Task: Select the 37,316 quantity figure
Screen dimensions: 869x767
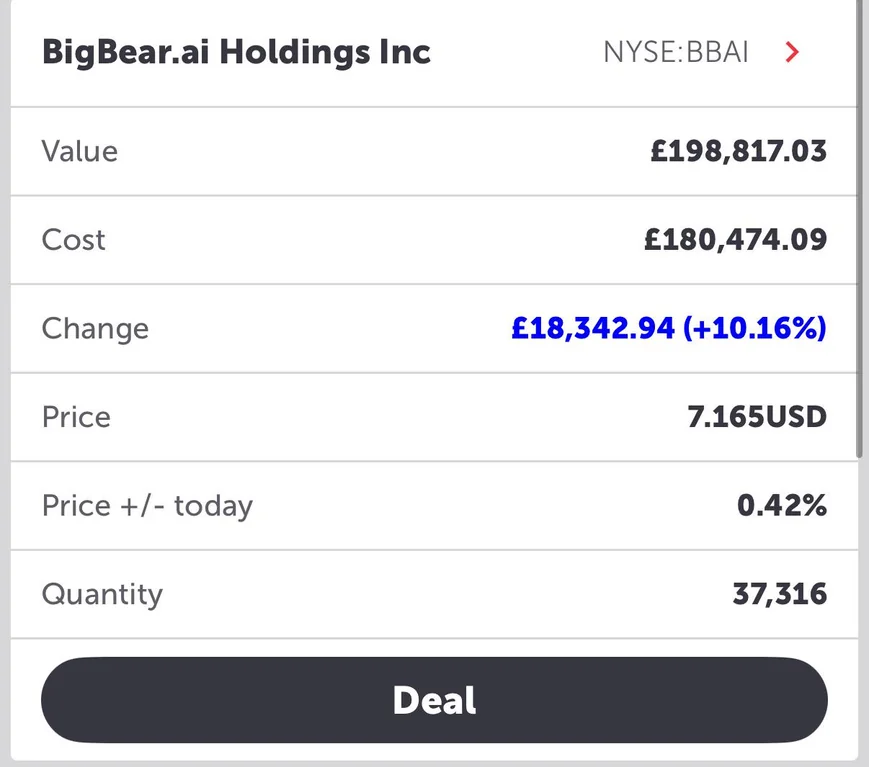Action: (779, 594)
